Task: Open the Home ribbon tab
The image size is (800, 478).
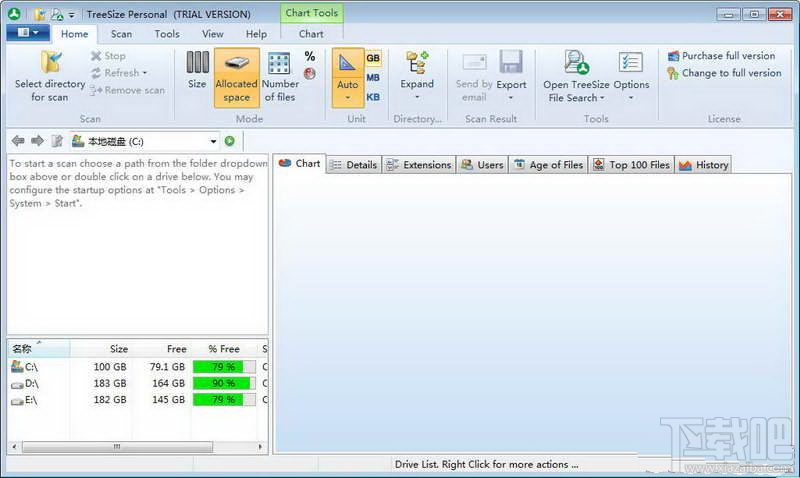Action: point(74,34)
